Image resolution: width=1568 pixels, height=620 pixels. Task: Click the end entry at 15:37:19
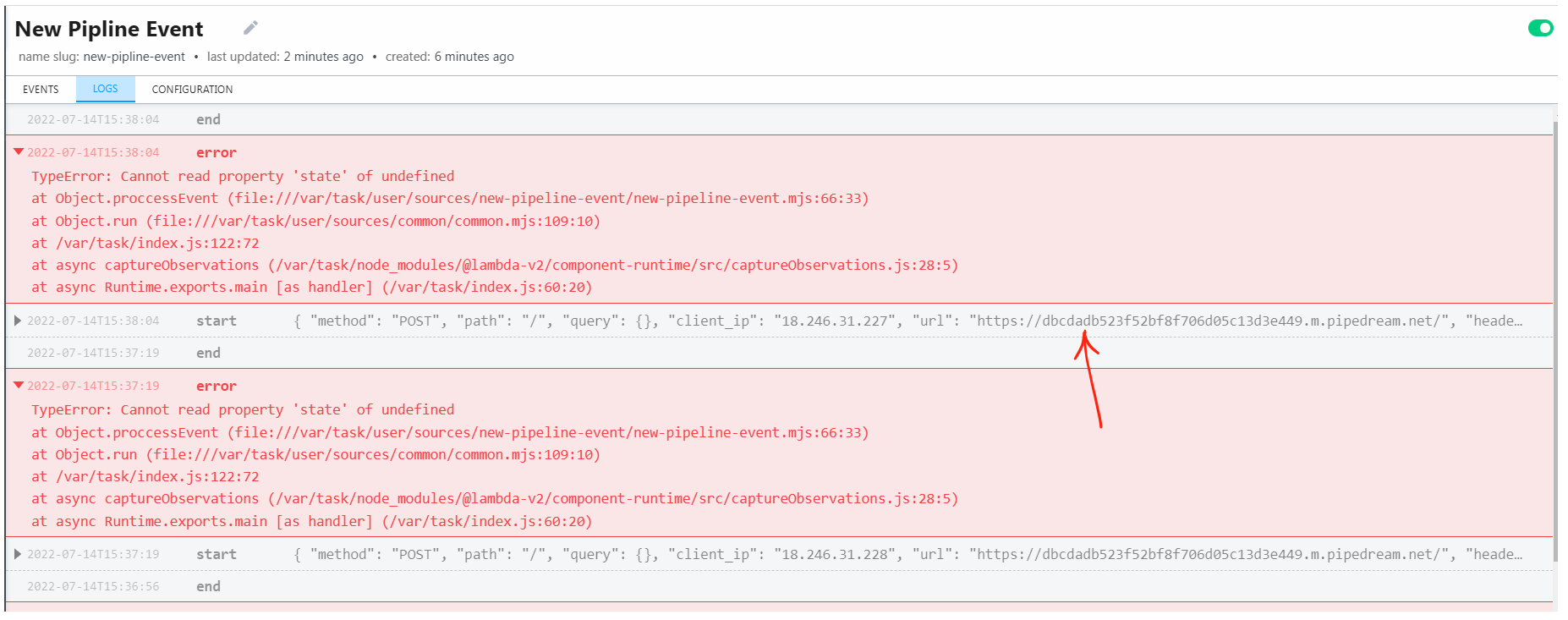click(208, 353)
